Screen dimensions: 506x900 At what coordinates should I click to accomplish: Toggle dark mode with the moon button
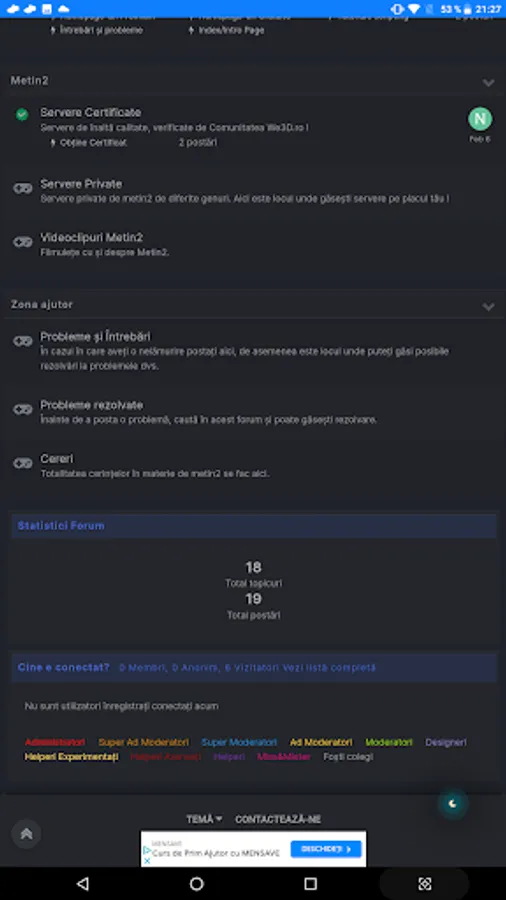[x=453, y=804]
